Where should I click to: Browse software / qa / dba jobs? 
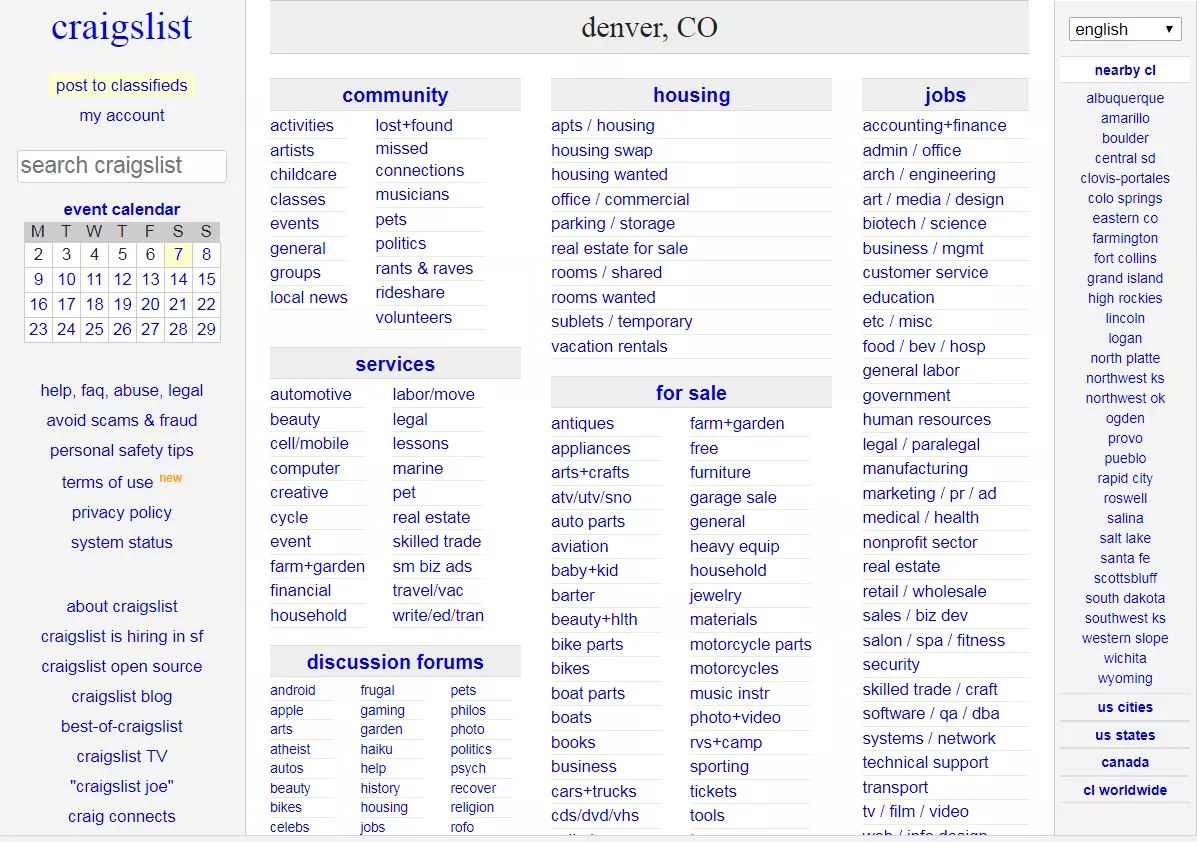931,713
